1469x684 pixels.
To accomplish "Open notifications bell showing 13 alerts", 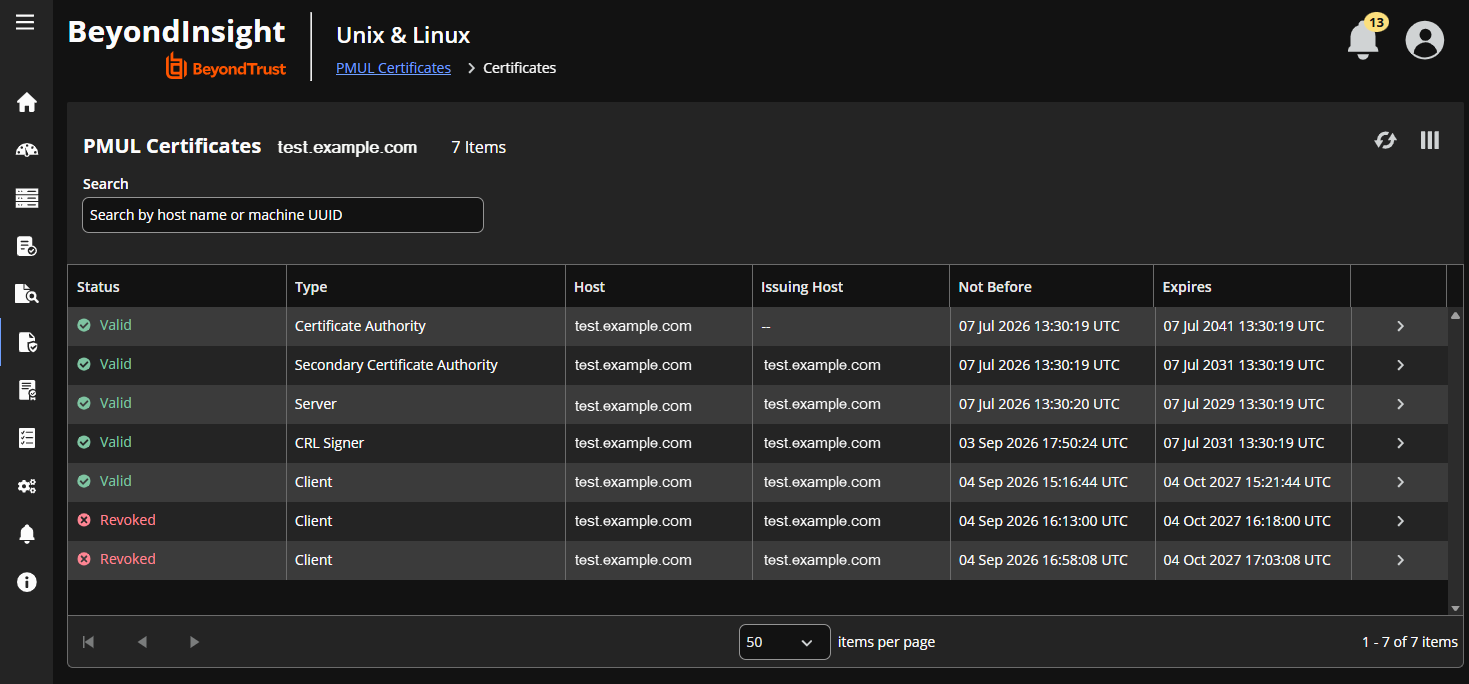I will (x=1364, y=39).
